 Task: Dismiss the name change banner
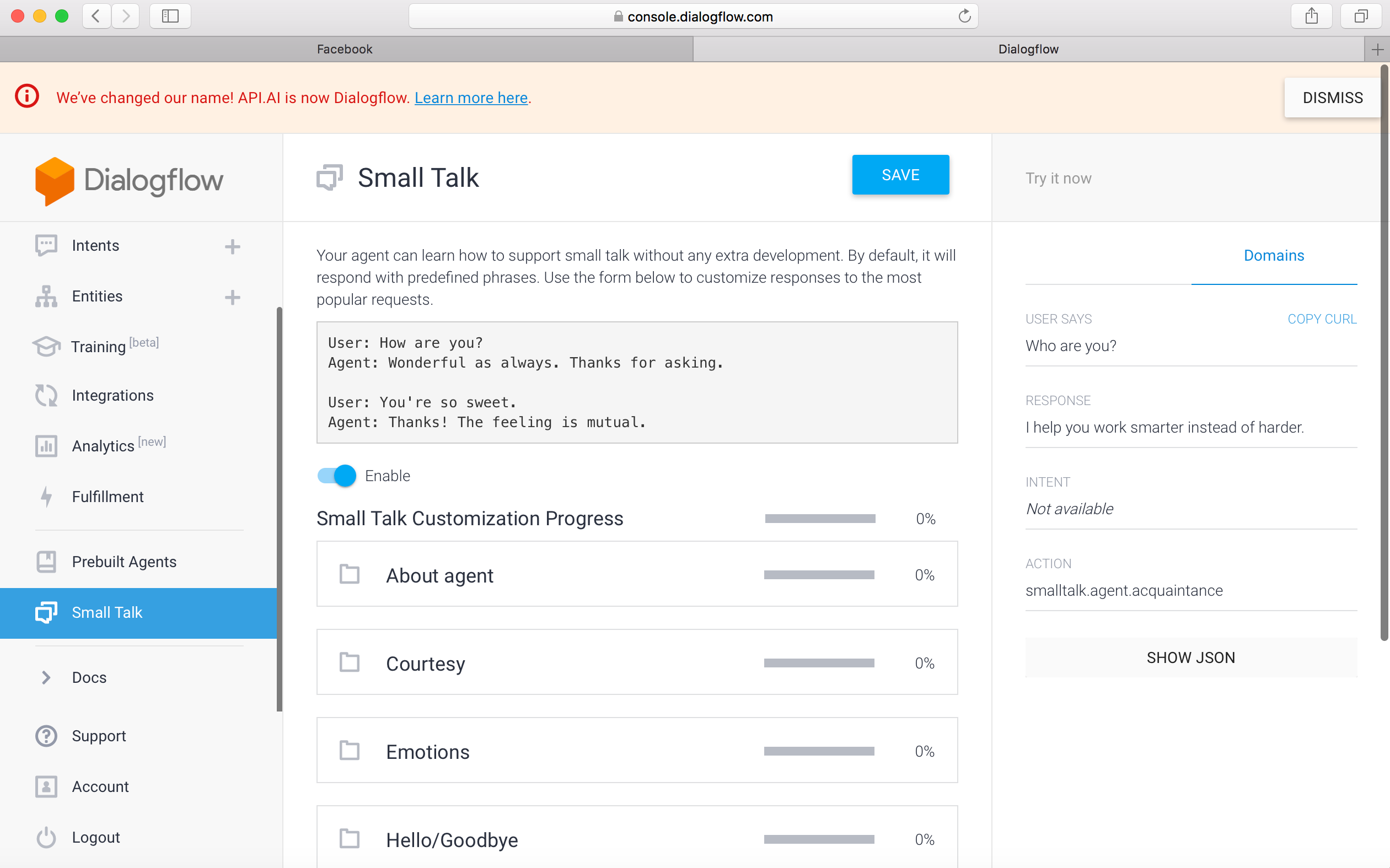point(1333,98)
